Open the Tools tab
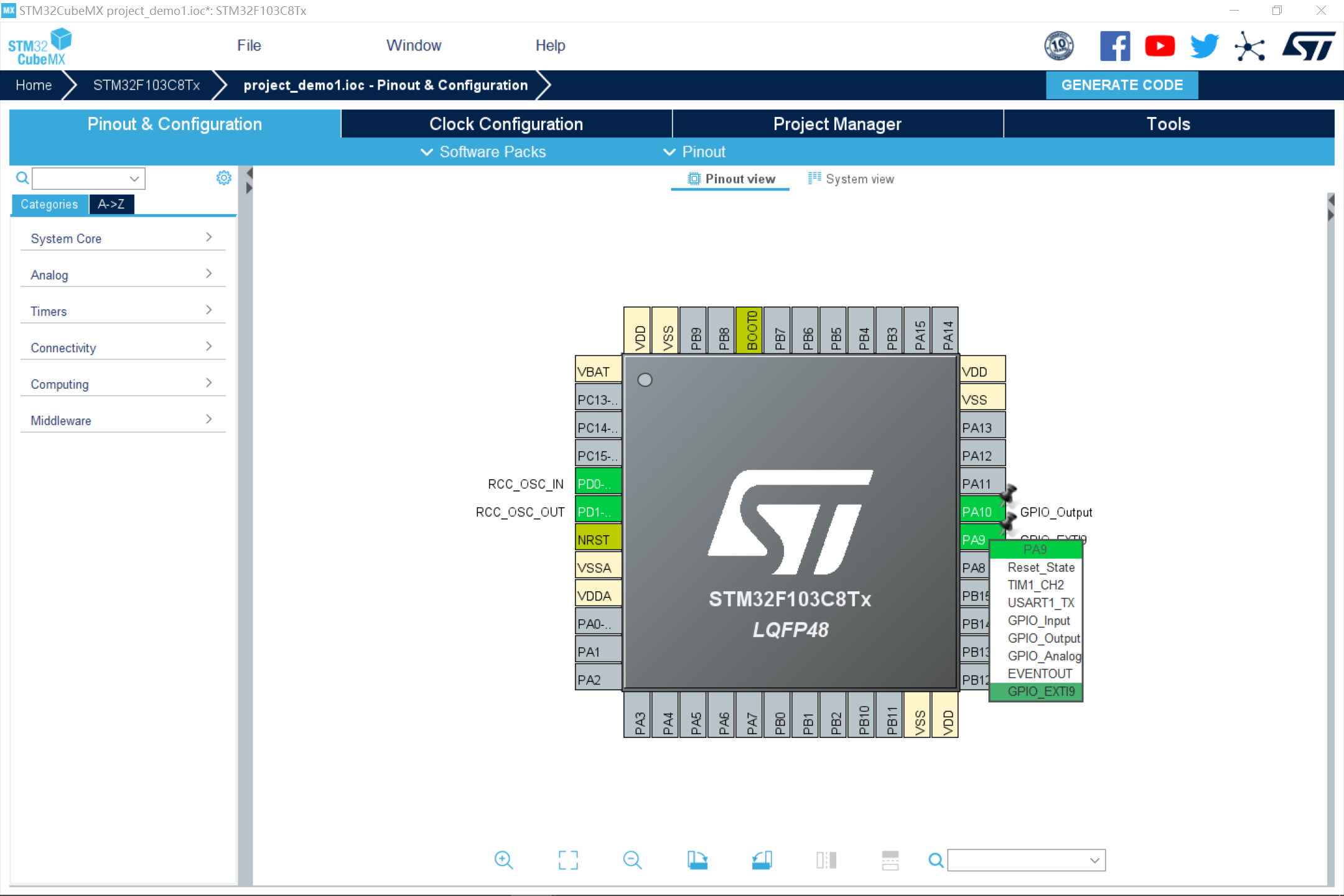This screenshot has width=1344, height=896. 1169,124
